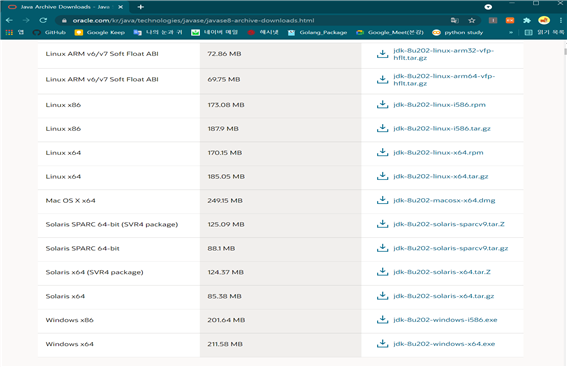Viewport: 567px width, 371px height.
Task: Open the GitHub bookmark
Action: click(49, 33)
